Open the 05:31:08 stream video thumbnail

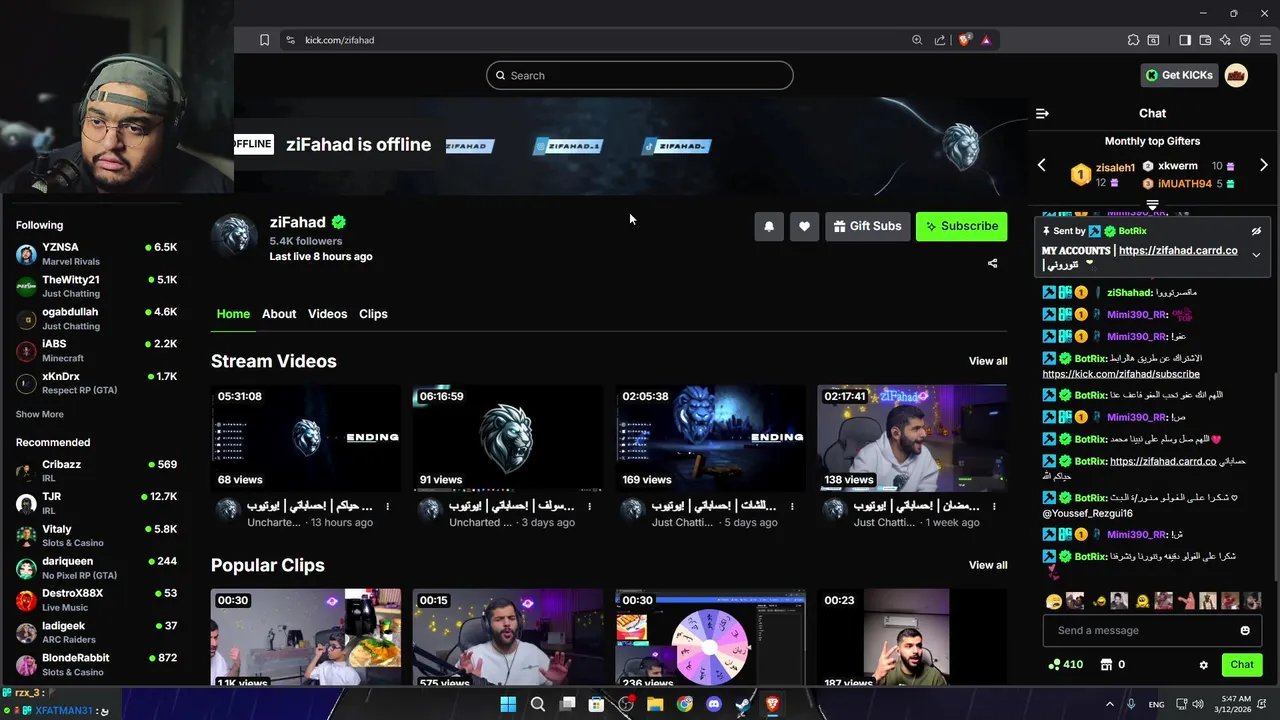[306, 438]
